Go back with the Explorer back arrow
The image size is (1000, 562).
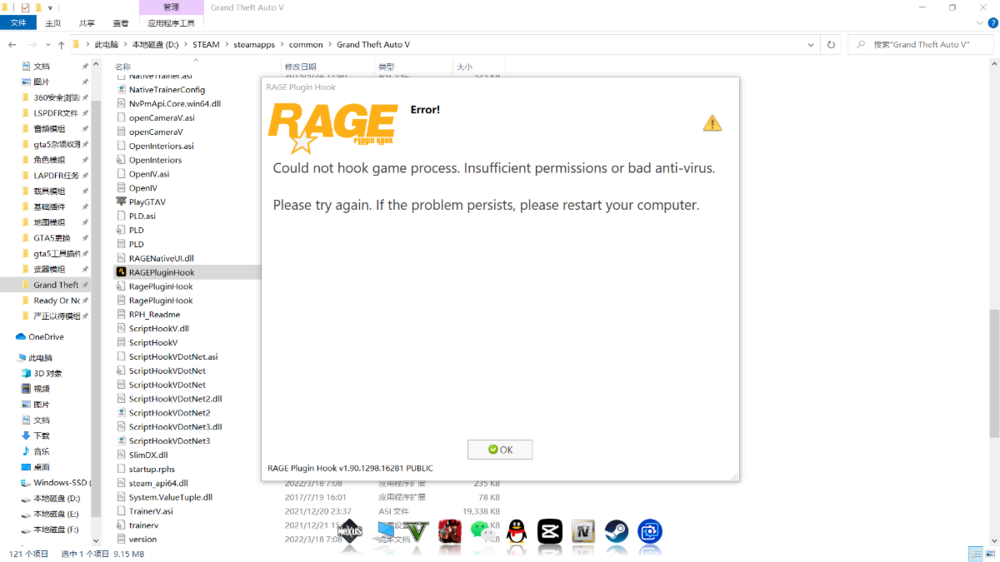pos(12,45)
